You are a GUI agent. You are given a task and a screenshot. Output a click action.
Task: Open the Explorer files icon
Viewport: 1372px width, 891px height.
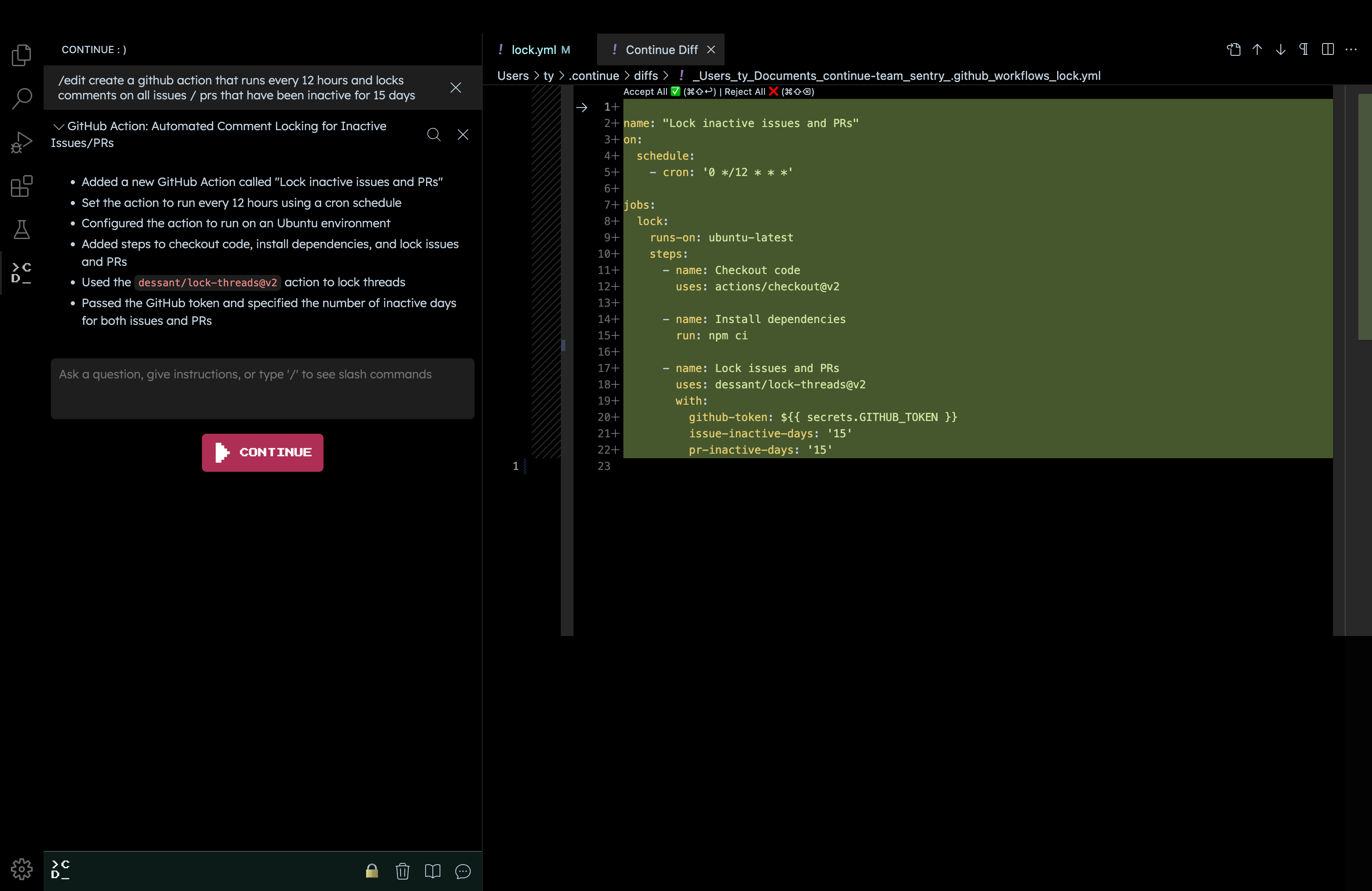[x=21, y=55]
